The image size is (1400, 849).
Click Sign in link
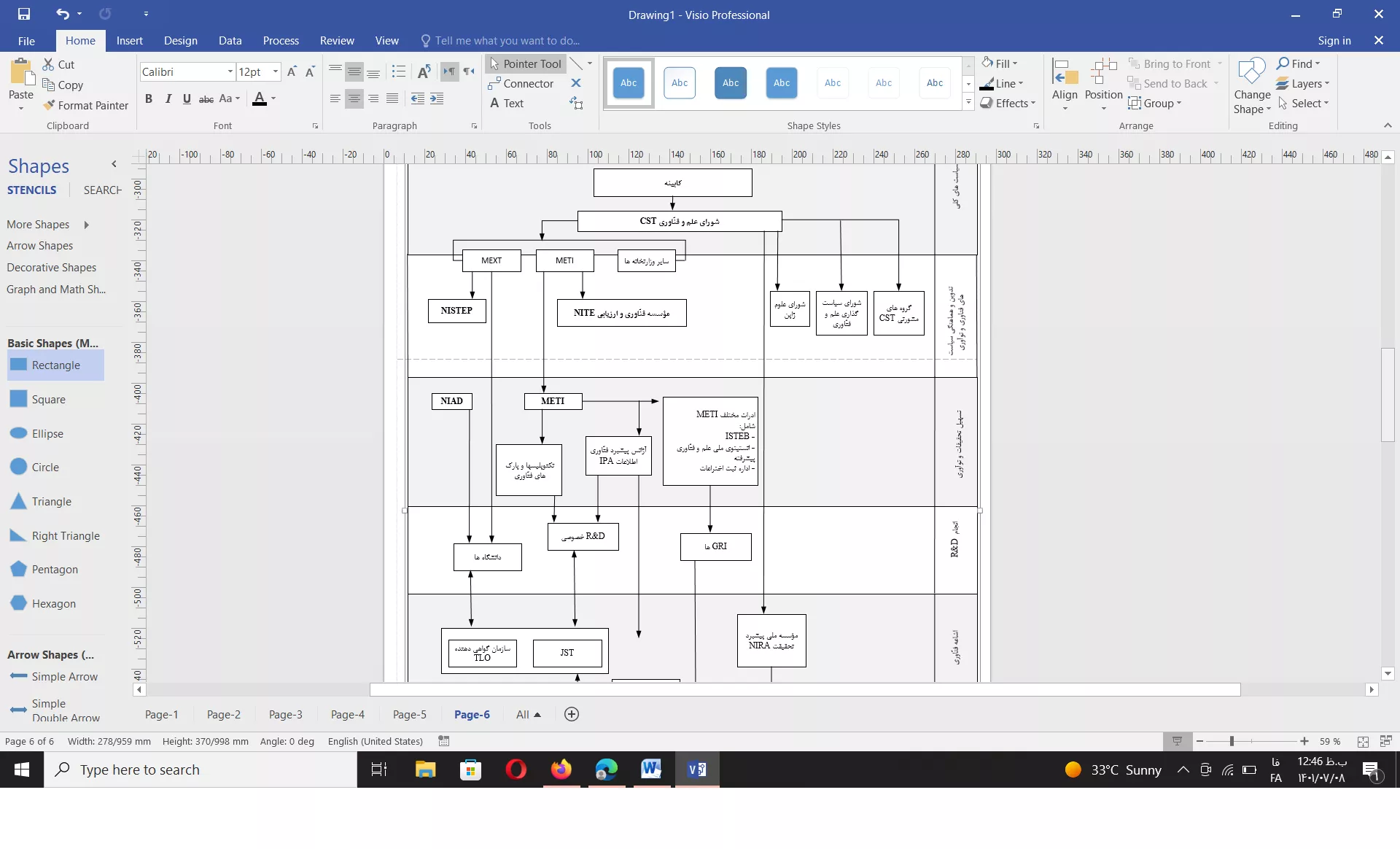coord(1334,41)
